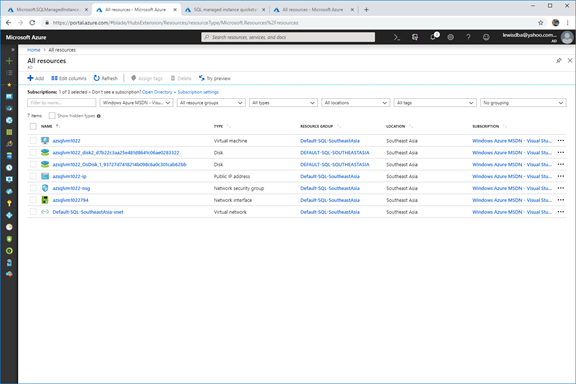This screenshot has height=384, width=576.
Task: Open the All tags dropdown
Action: pyautogui.click(x=435, y=103)
